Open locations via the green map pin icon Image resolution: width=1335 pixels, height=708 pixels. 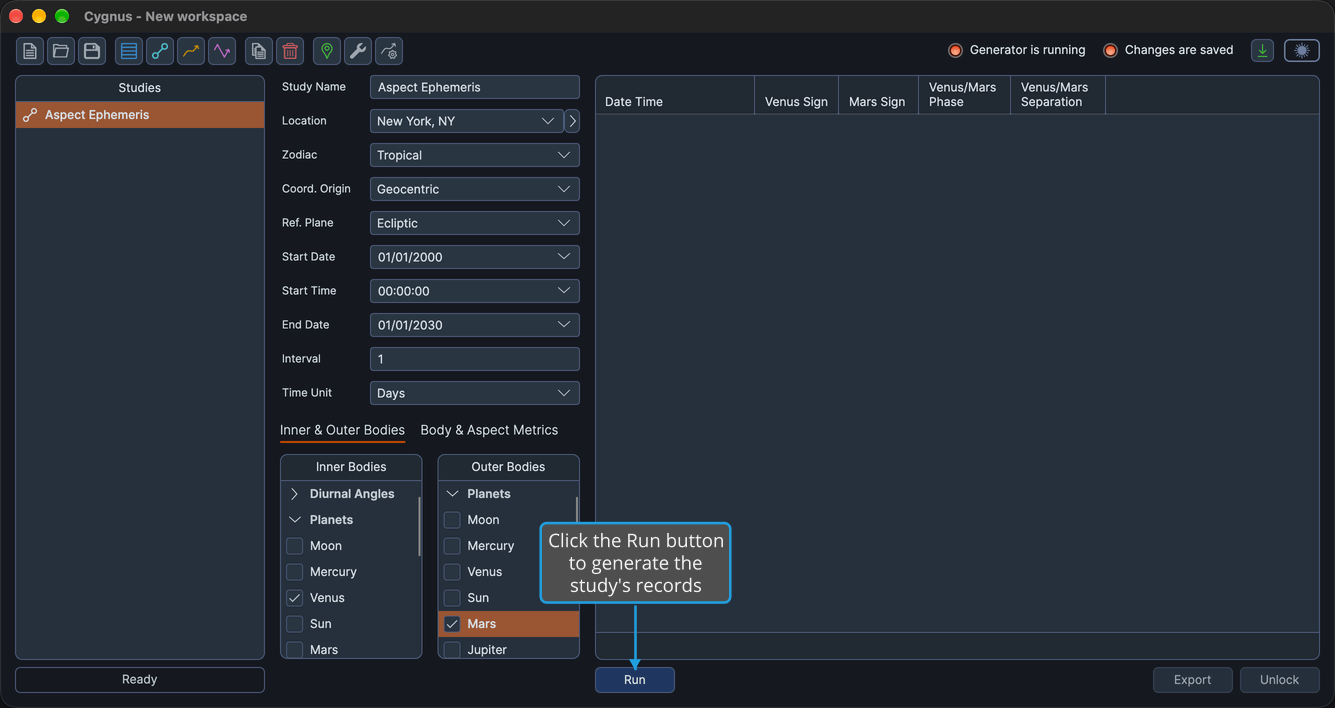tap(327, 51)
